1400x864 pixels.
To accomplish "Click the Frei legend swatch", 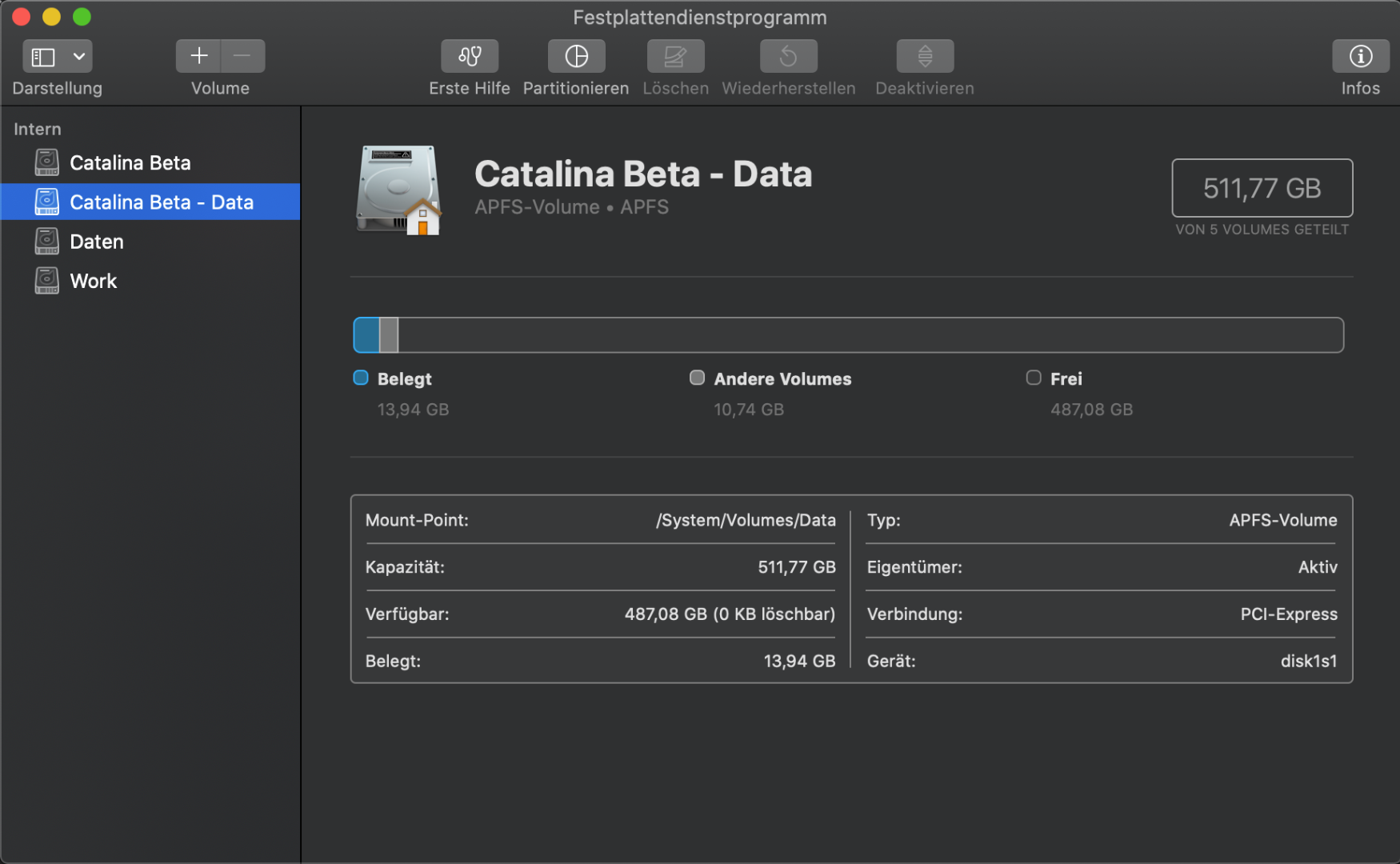I will pos(1034,378).
